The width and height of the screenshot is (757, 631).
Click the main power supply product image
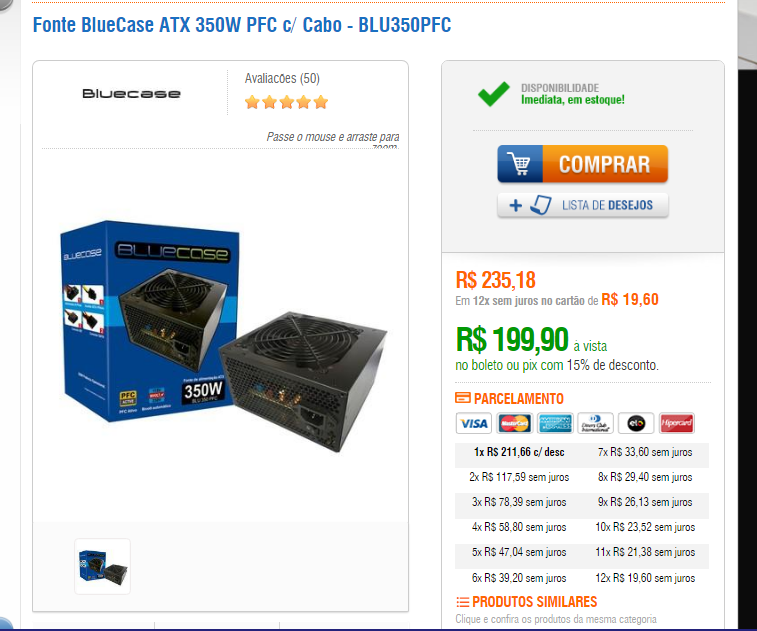pos(223,337)
